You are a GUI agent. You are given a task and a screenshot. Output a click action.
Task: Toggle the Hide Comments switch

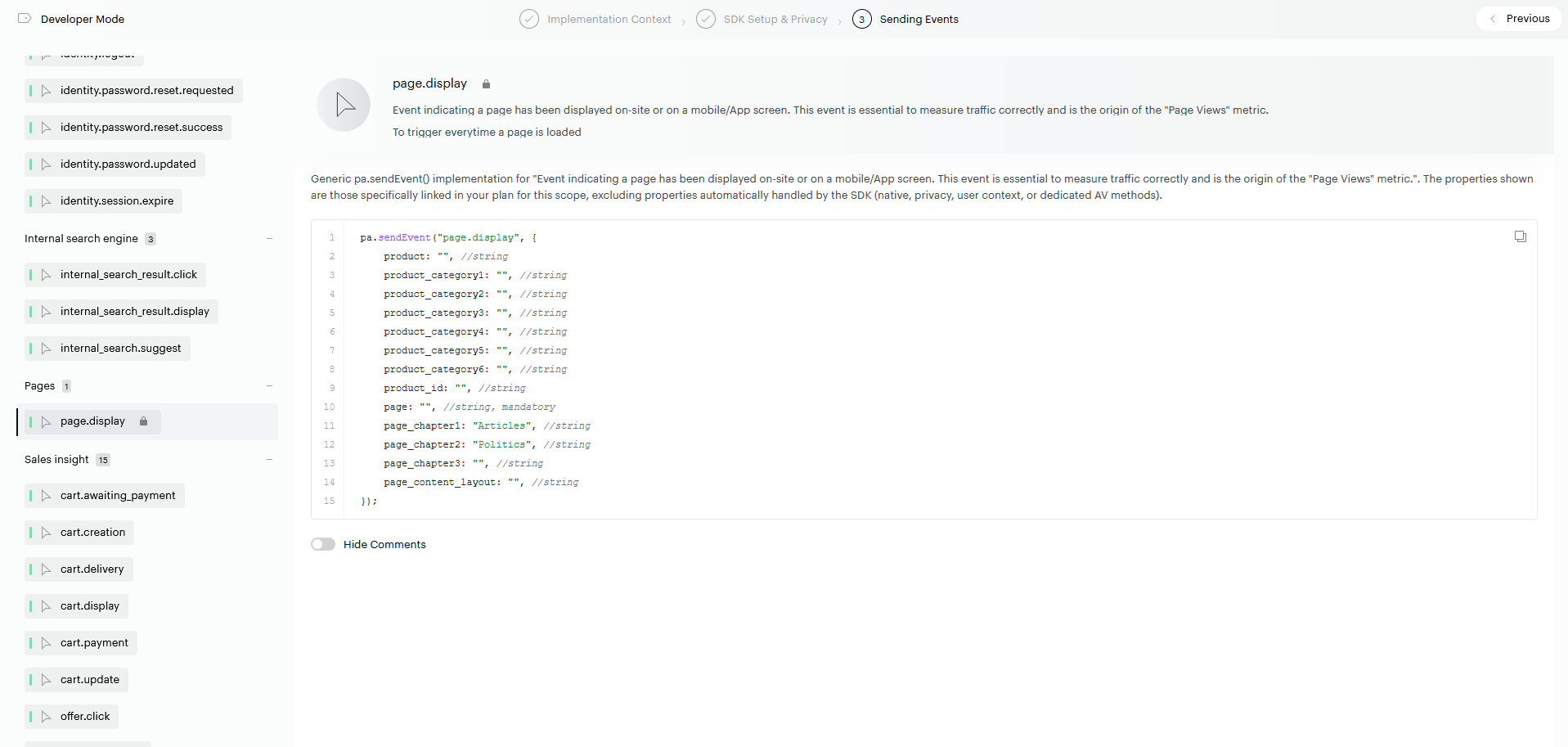pyautogui.click(x=323, y=544)
